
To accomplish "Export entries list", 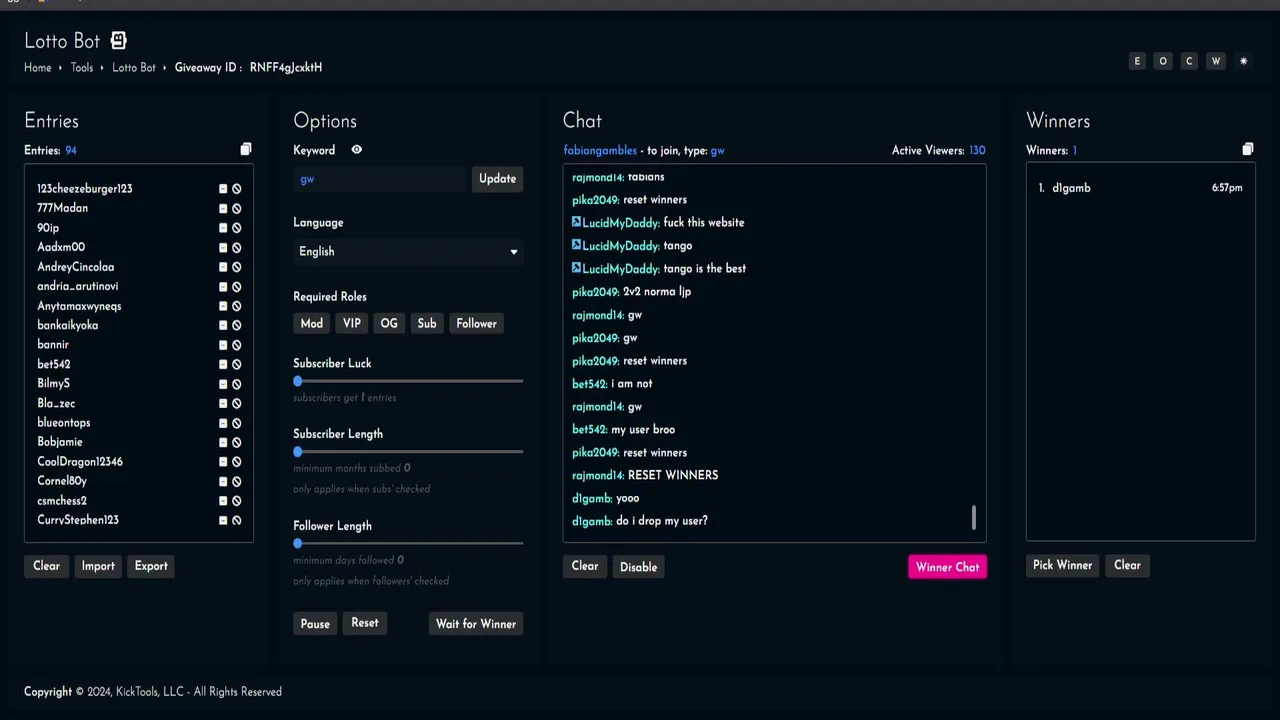I will point(151,566).
